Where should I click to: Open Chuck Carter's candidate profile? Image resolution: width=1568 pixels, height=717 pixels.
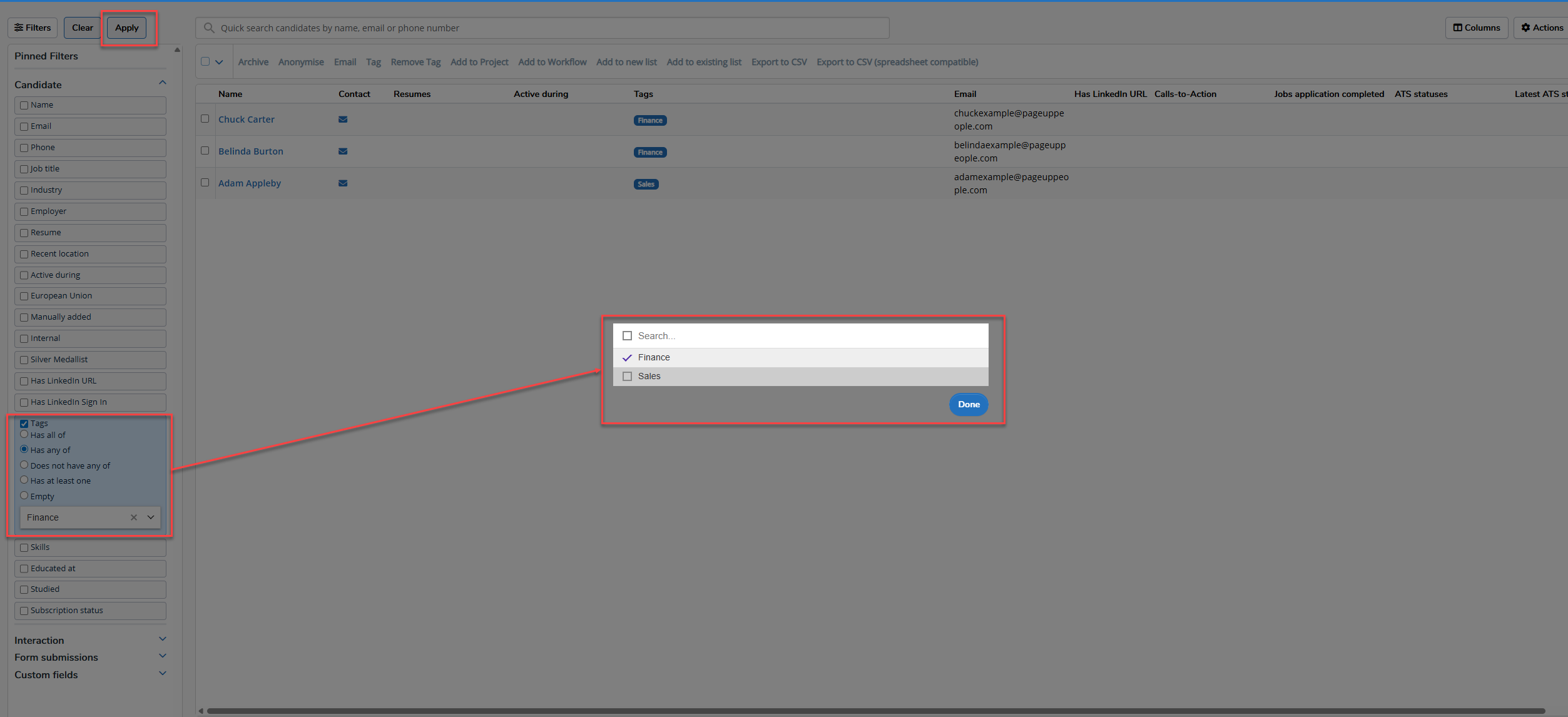247,119
